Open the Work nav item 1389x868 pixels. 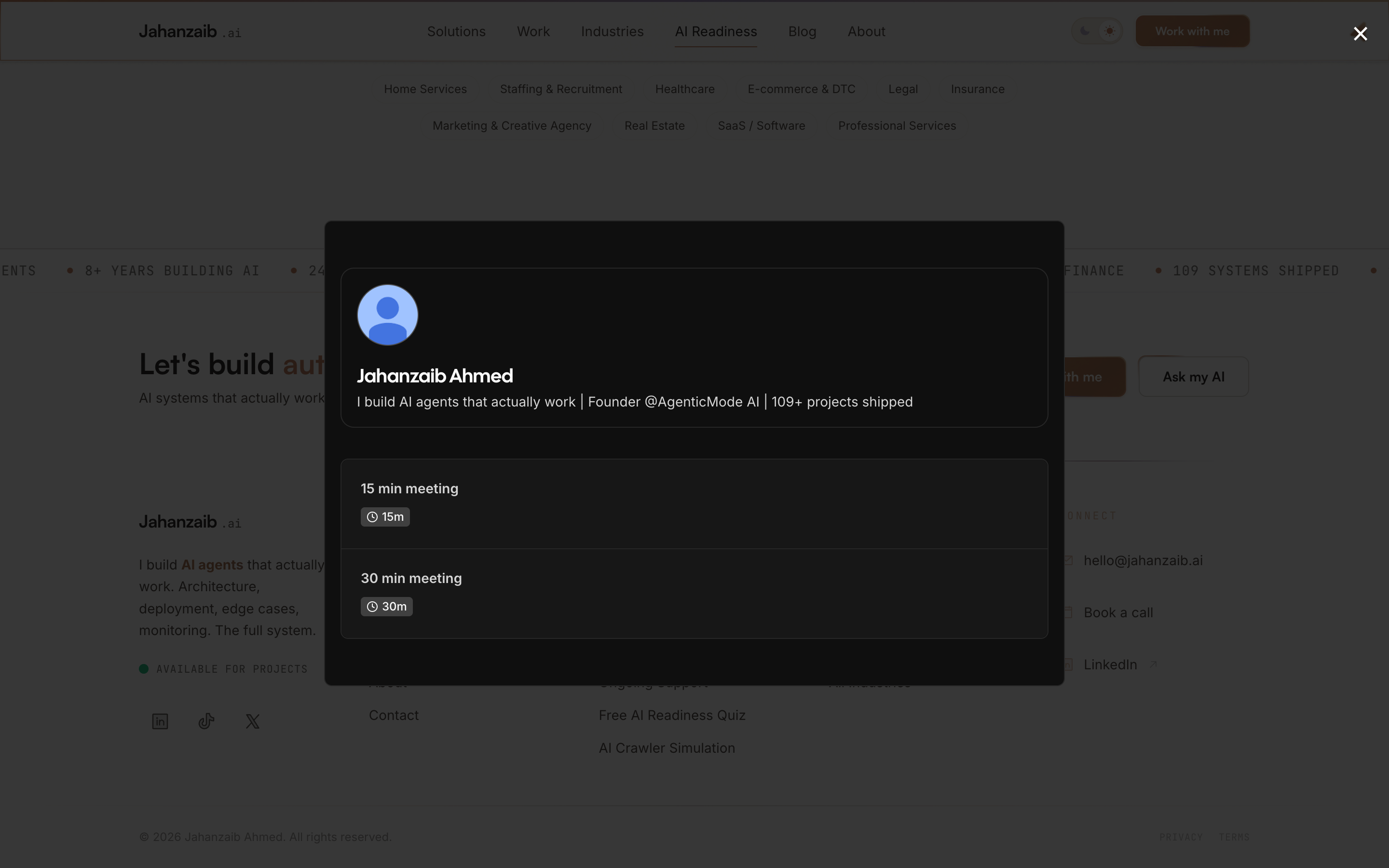(533, 31)
